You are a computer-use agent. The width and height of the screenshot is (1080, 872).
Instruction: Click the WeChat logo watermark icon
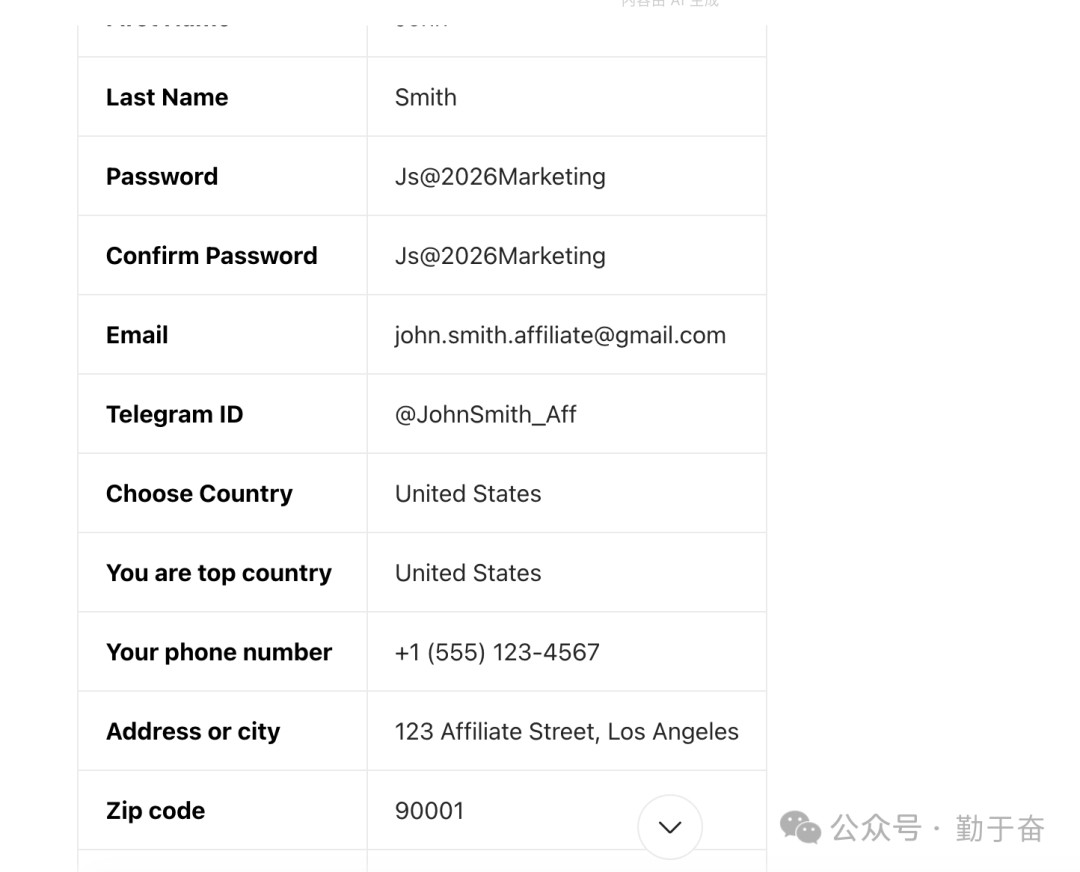point(800,828)
